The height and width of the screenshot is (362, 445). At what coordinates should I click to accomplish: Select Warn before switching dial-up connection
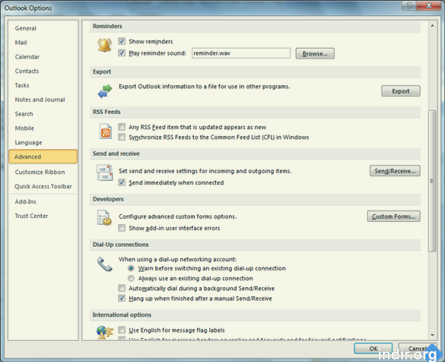pos(131,268)
